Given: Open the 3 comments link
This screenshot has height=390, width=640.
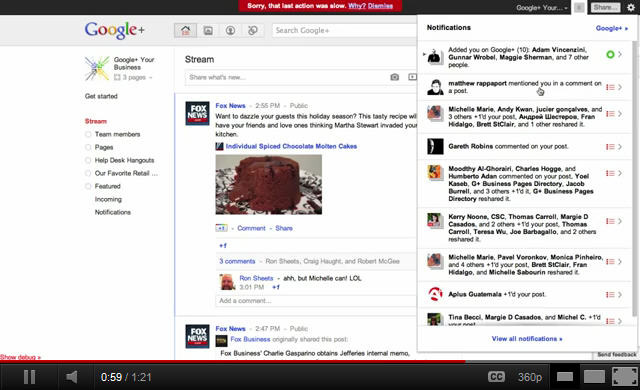Looking at the screenshot, I should coord(237,261).
